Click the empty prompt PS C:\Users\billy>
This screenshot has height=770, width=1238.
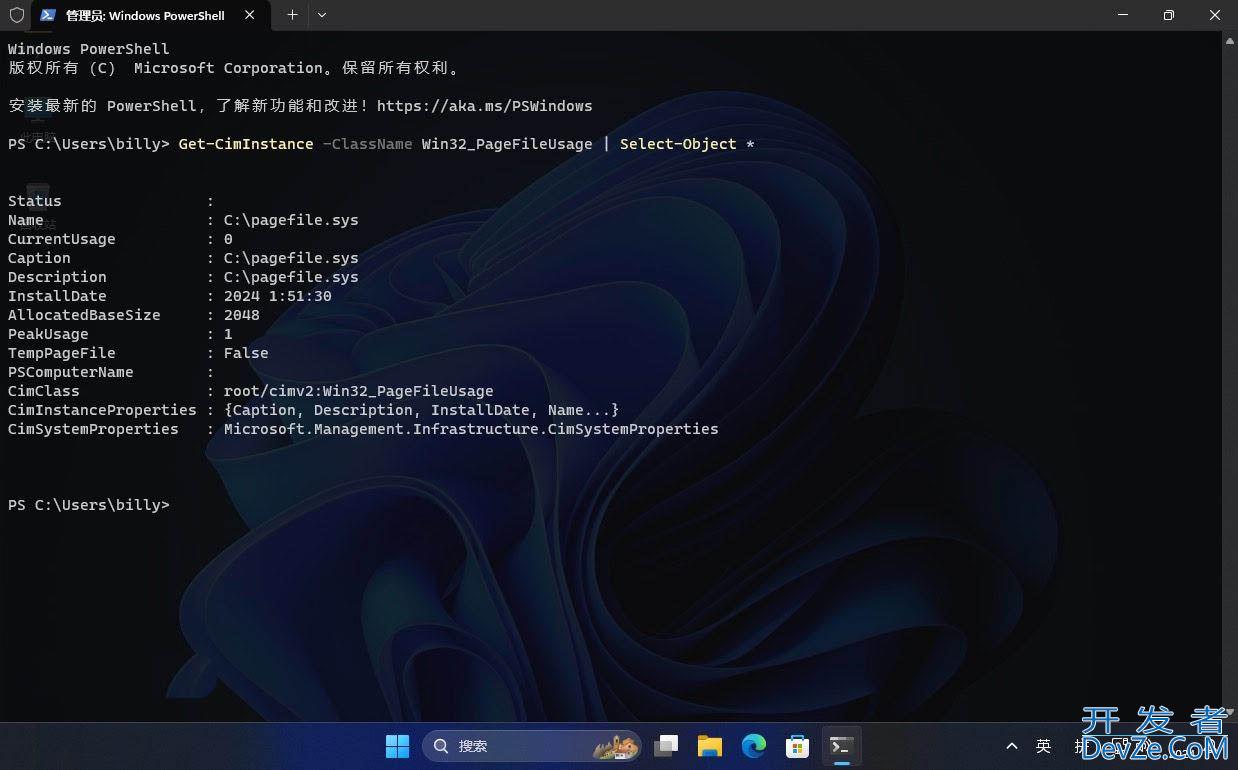coord(89,505)
